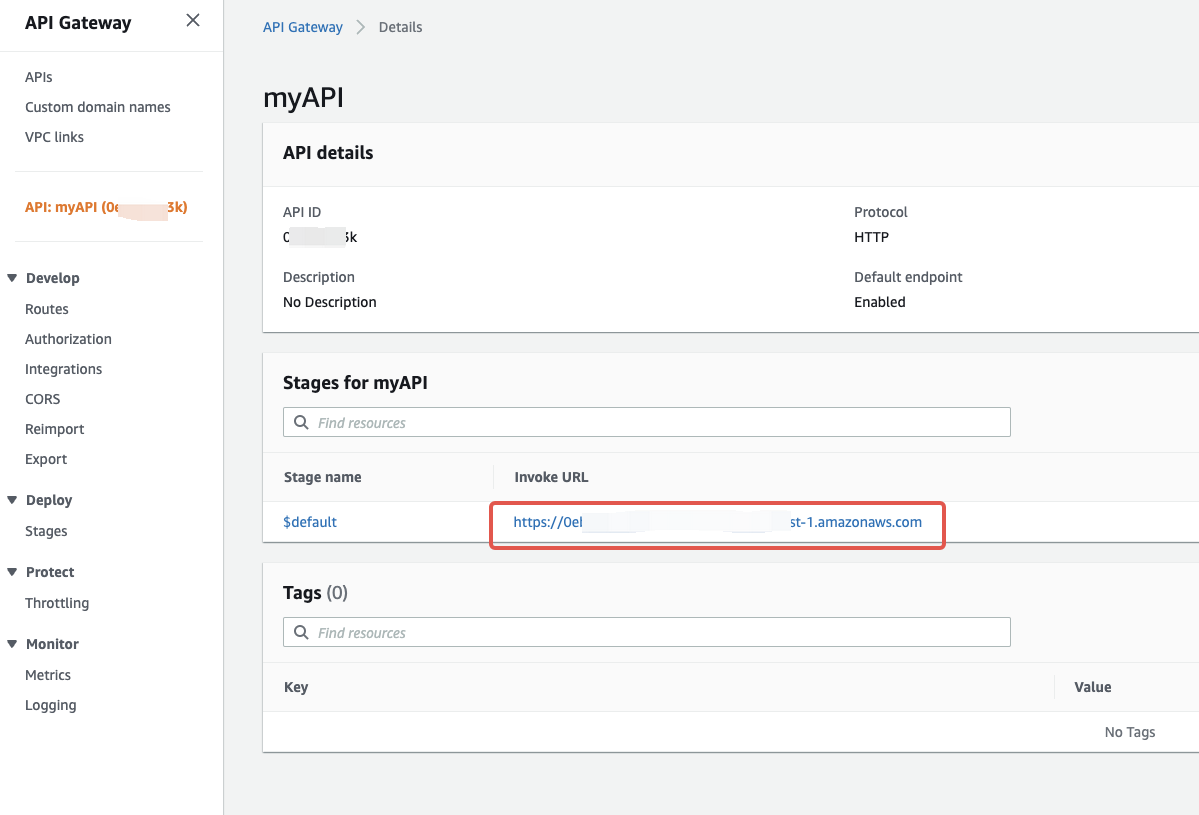The image size is (1199, 815).
Task: Open Throttling under Protect
Action: (x=57, y=603)
